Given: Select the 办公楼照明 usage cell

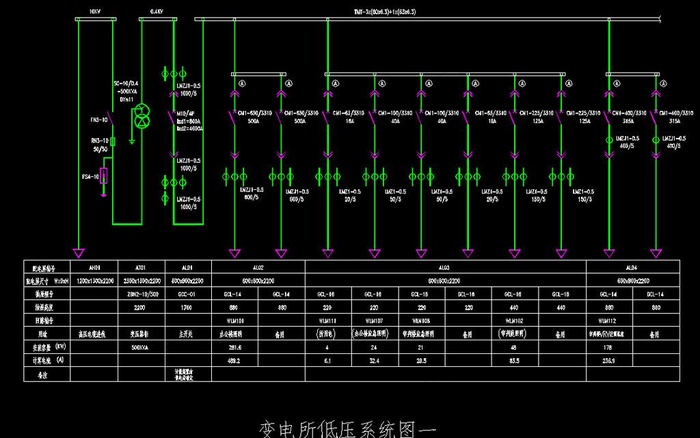Looking at the screenshot, I should [235, 334].
